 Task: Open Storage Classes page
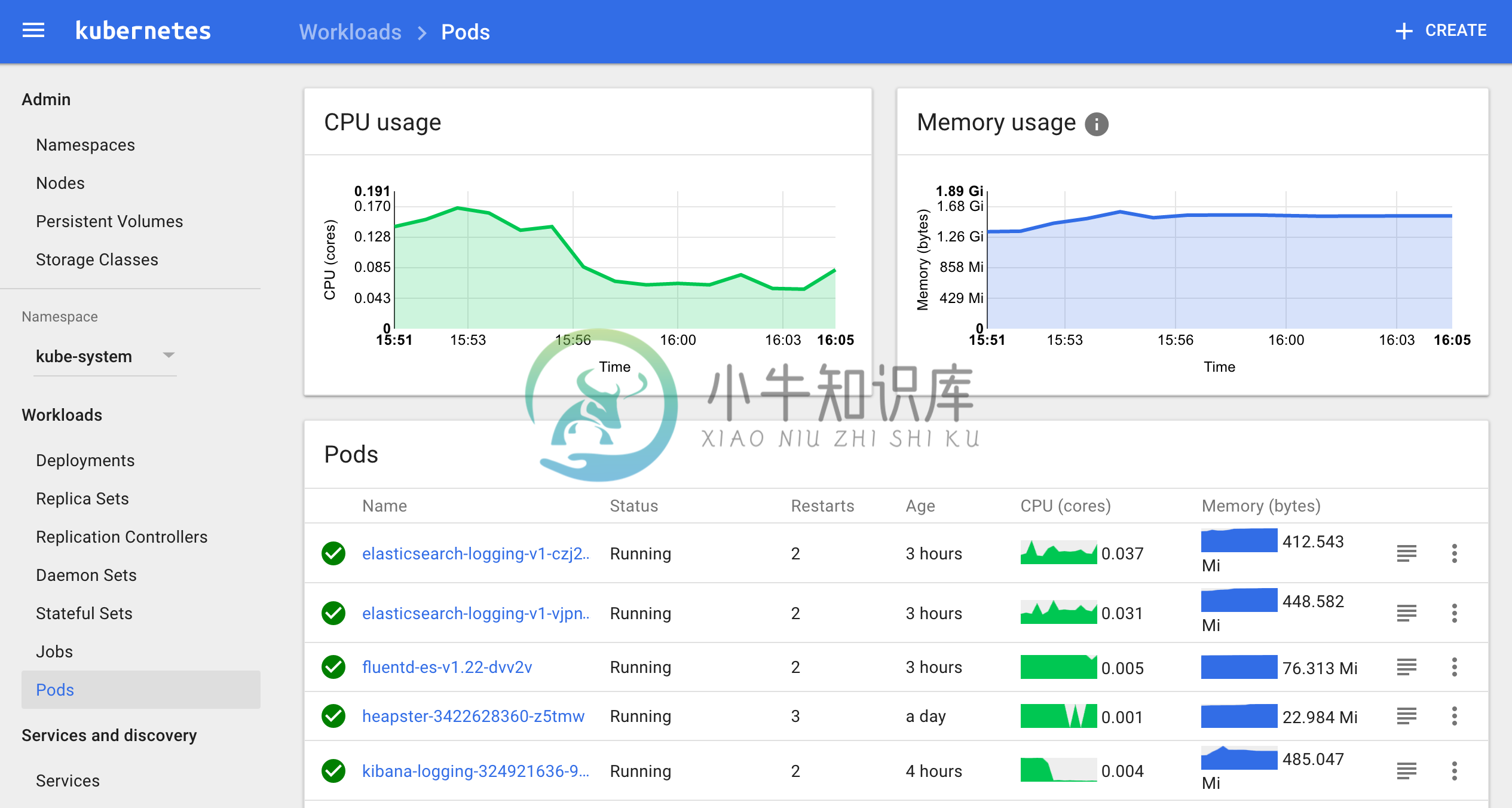click(x=97, y=259)
